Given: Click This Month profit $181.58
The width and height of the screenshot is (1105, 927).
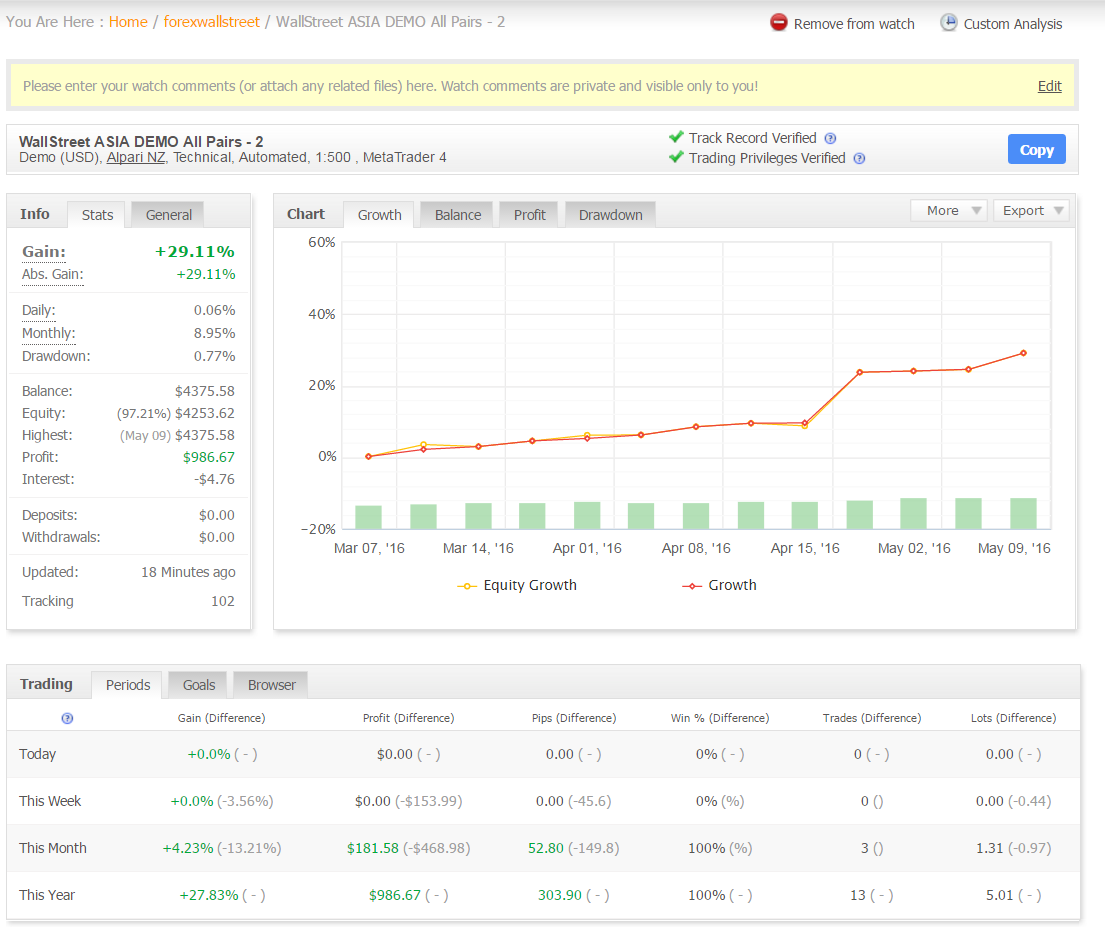Looking at the screenshot, I should (x=373, y=848).
